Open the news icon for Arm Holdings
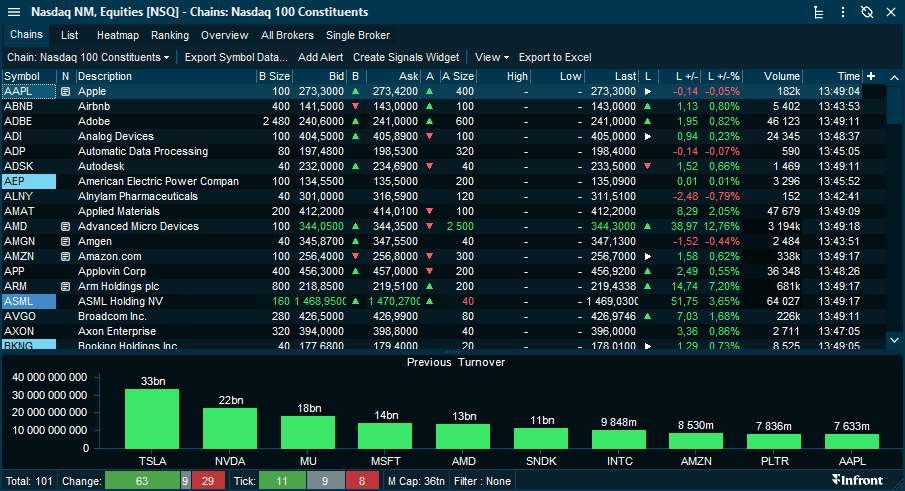905x491 pixels. coord(65,286)
